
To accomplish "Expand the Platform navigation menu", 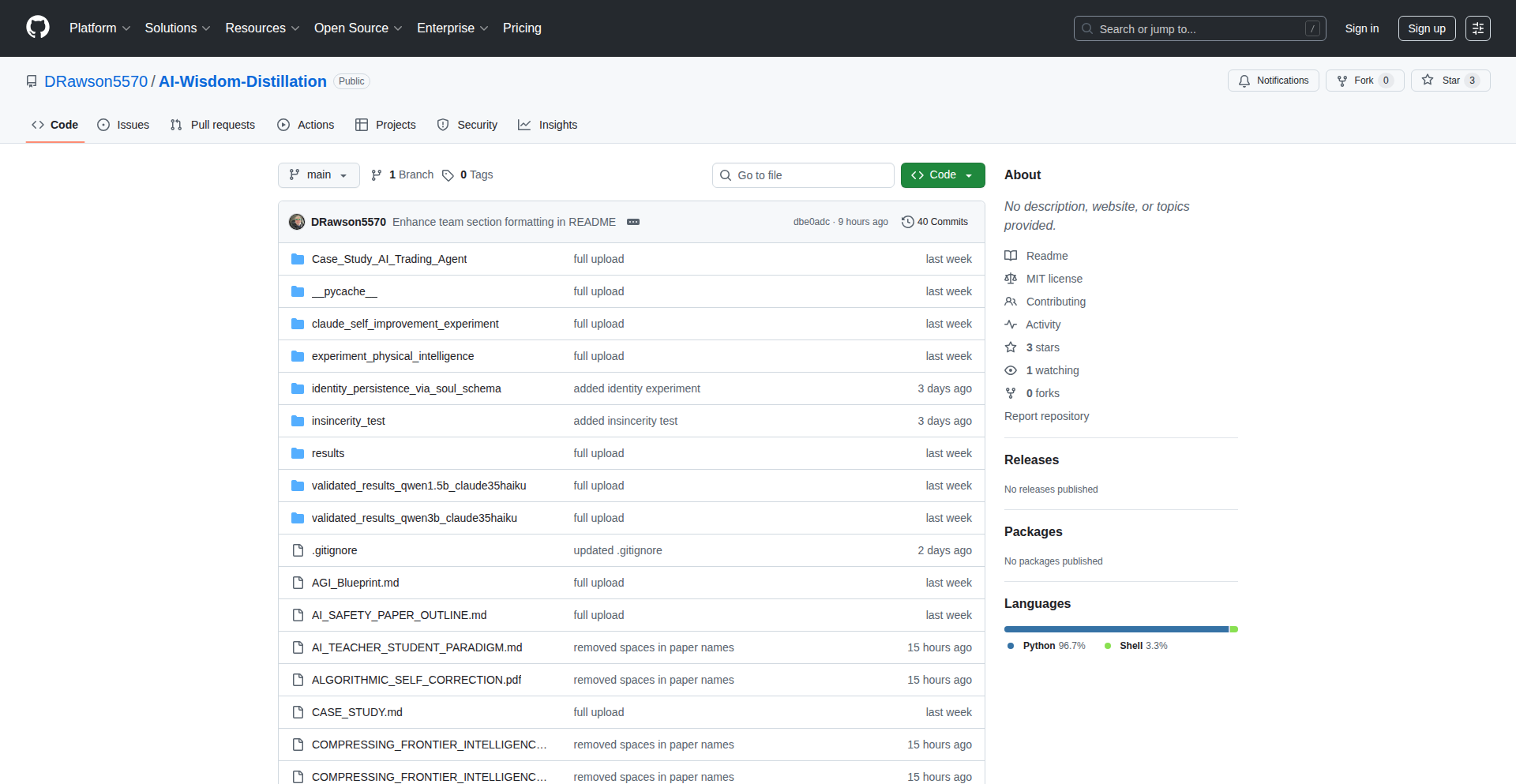I will (99, 28).
